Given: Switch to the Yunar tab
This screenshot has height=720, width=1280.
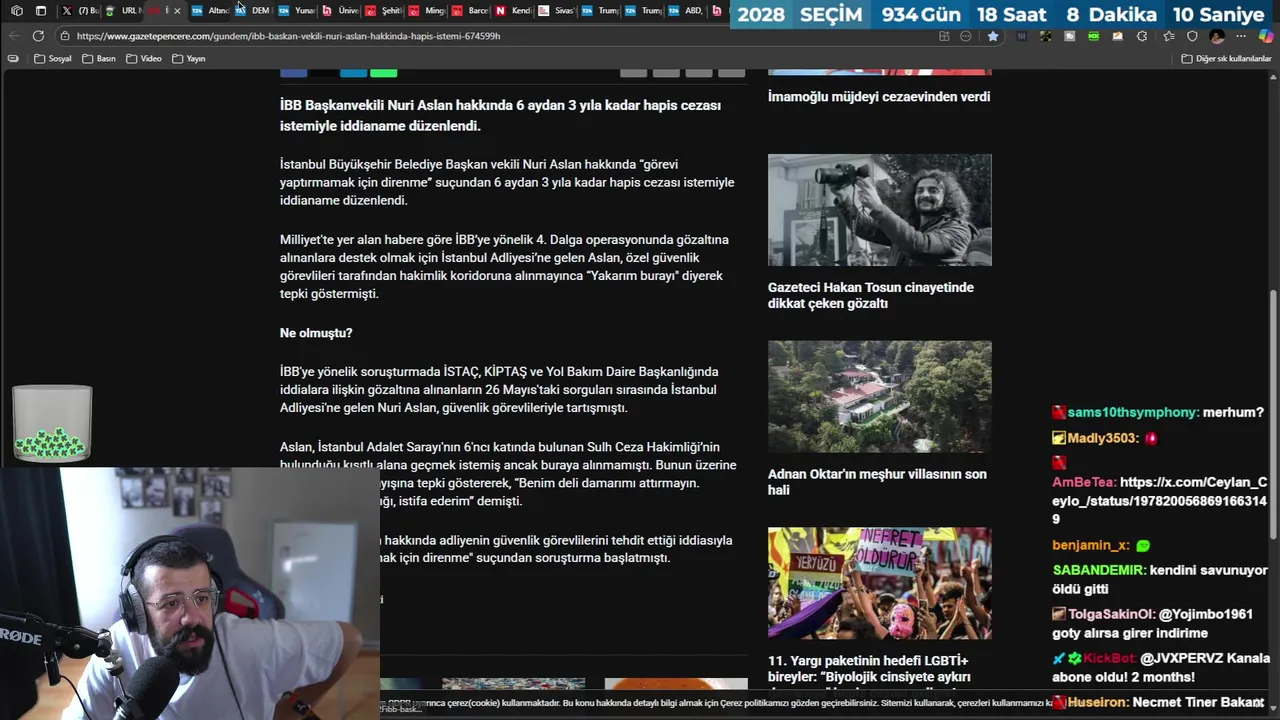Looking at the screenshot, I should point(297,11).
